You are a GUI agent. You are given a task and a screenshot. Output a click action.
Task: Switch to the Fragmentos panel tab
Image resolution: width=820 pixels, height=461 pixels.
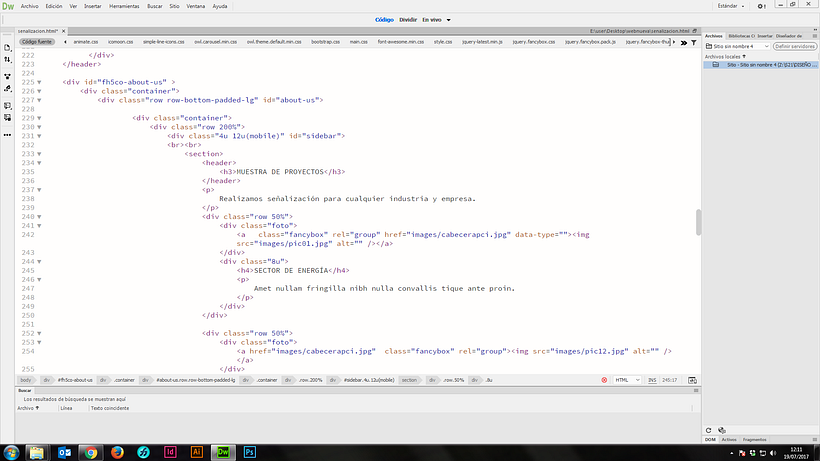click(754, 440)
